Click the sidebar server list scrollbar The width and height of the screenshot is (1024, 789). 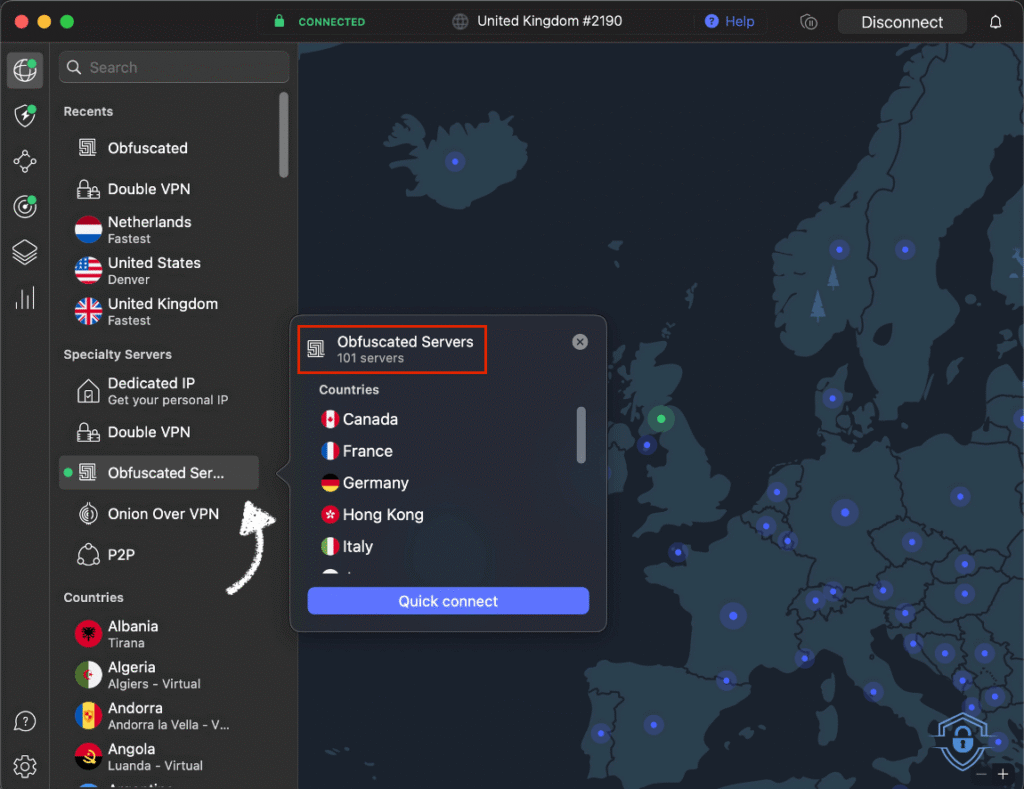coord(283,135)
